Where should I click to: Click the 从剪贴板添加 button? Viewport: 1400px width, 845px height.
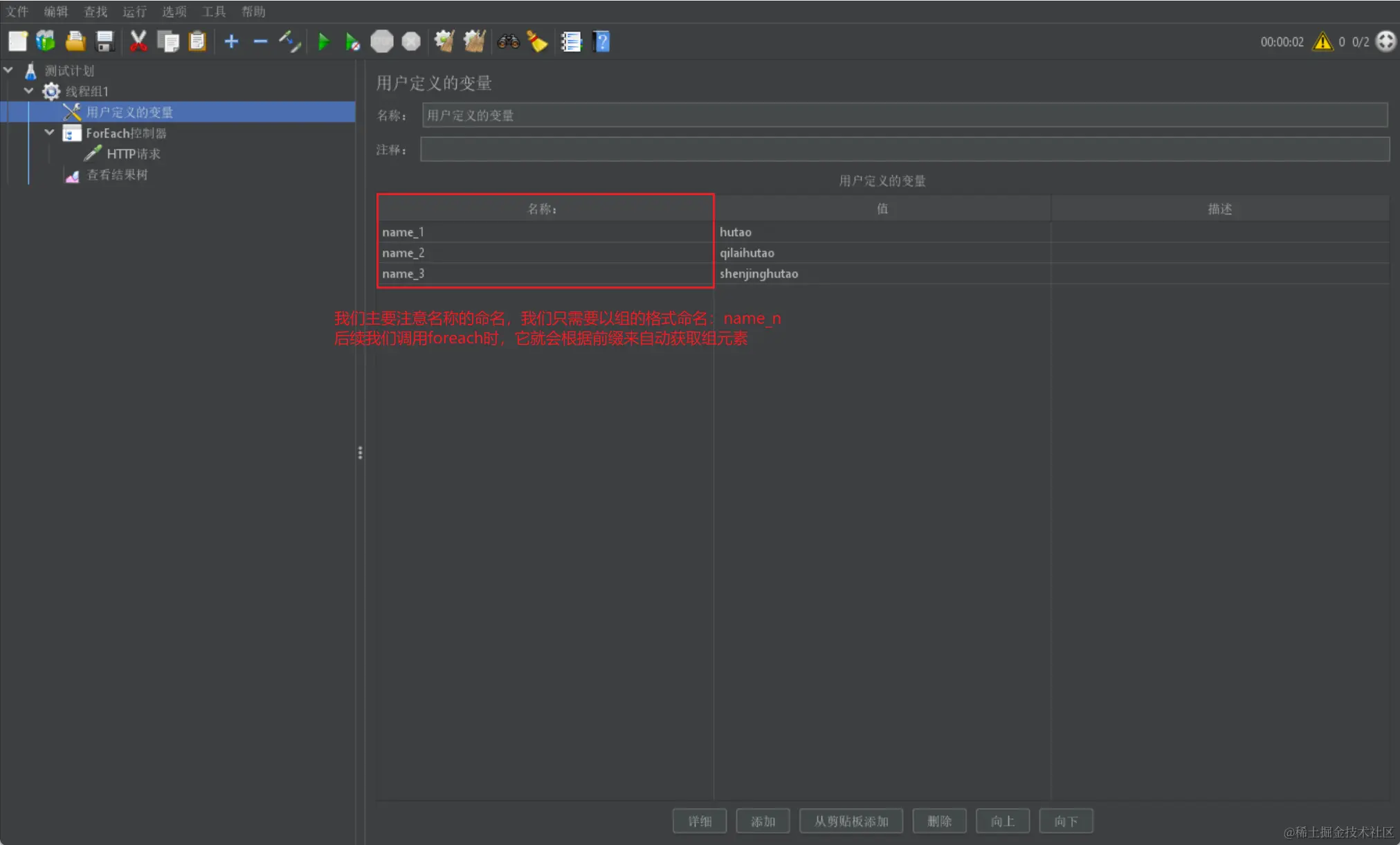coord(851,821)
